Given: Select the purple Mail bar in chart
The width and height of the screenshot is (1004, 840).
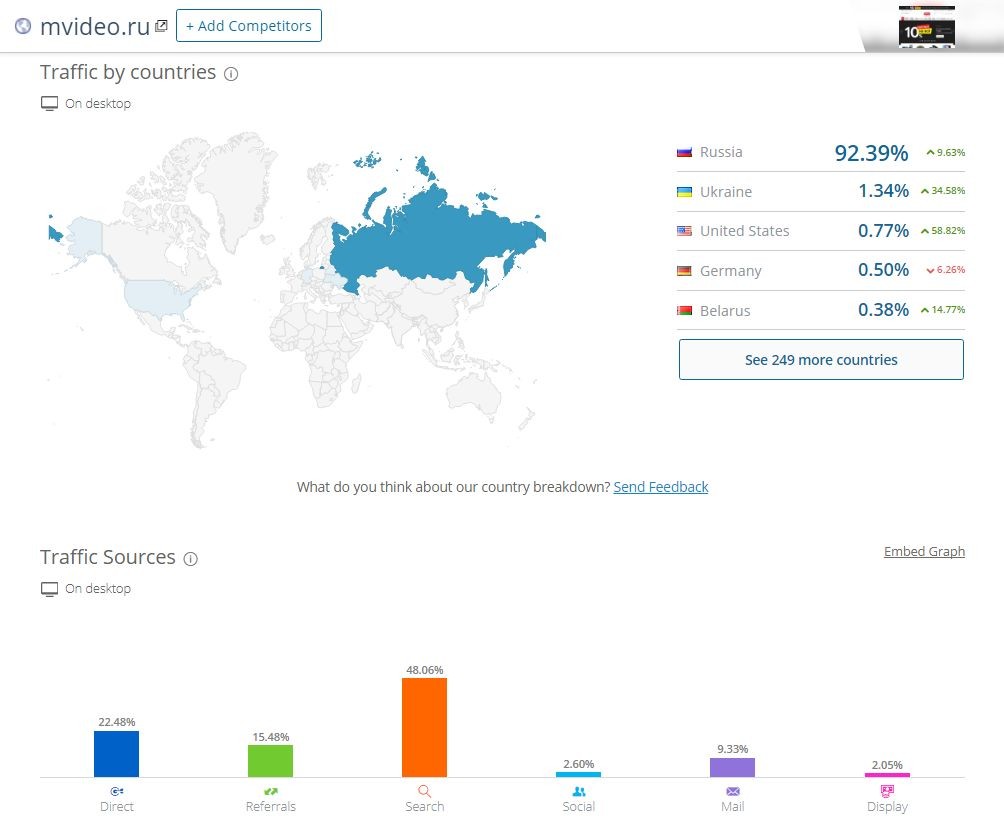Looking at the screenshot, I should 733,768.
